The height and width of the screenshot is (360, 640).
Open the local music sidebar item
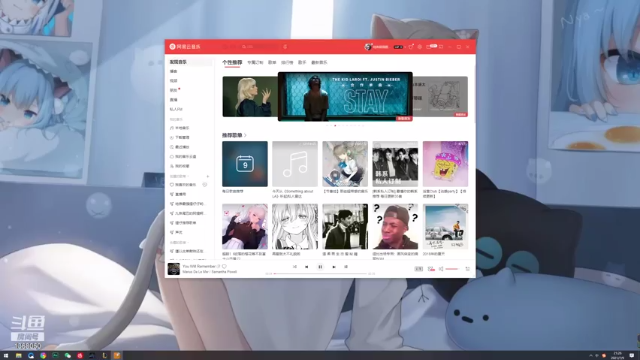[180, 128]
